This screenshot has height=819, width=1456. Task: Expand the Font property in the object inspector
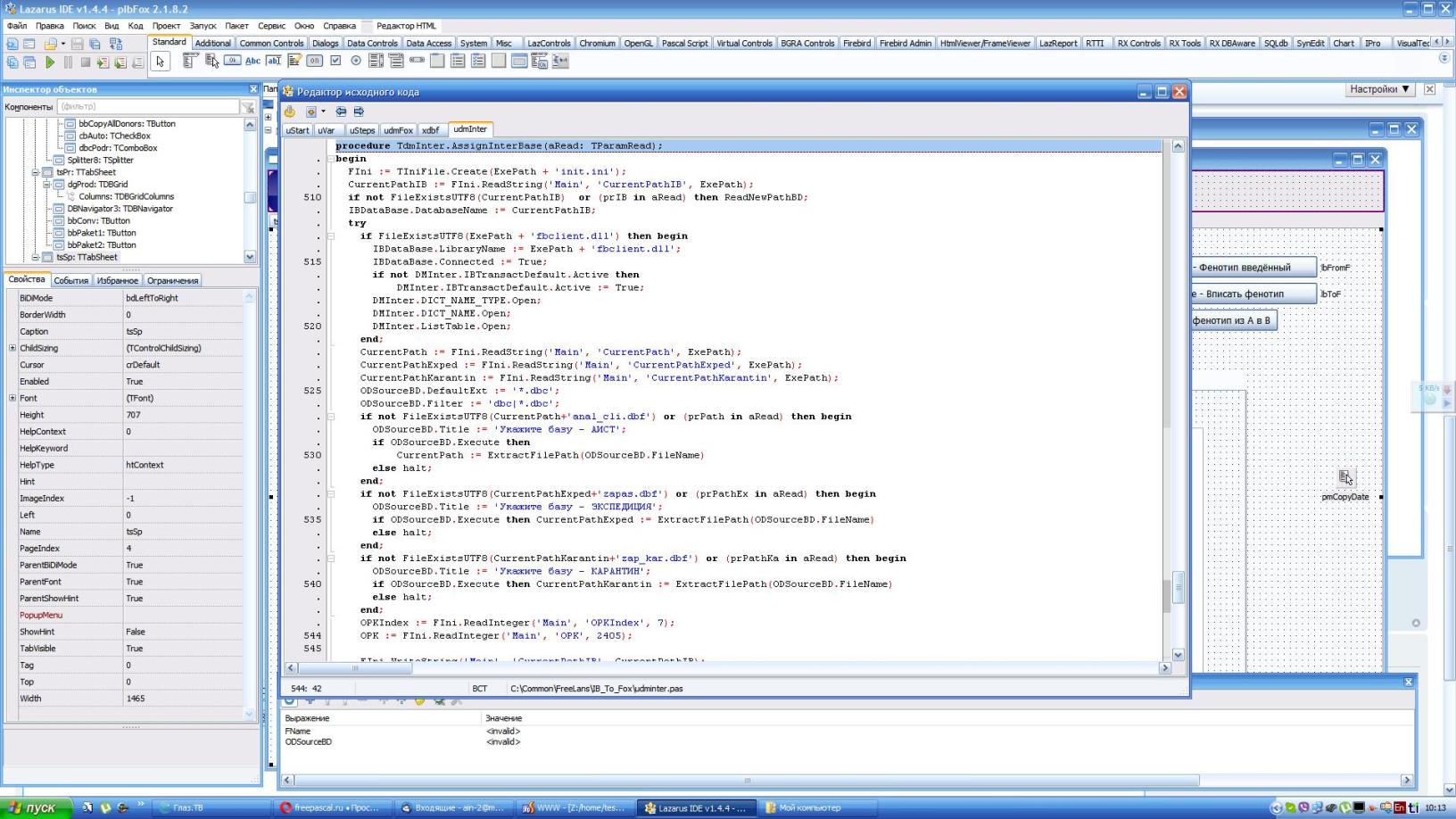(12, 398)
